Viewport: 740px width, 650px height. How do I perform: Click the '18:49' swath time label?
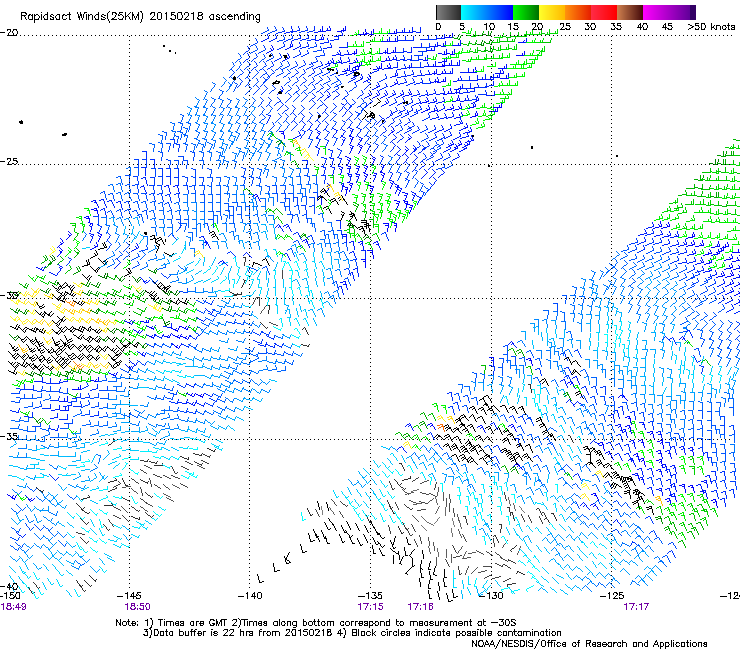click(x=13, y=607)
